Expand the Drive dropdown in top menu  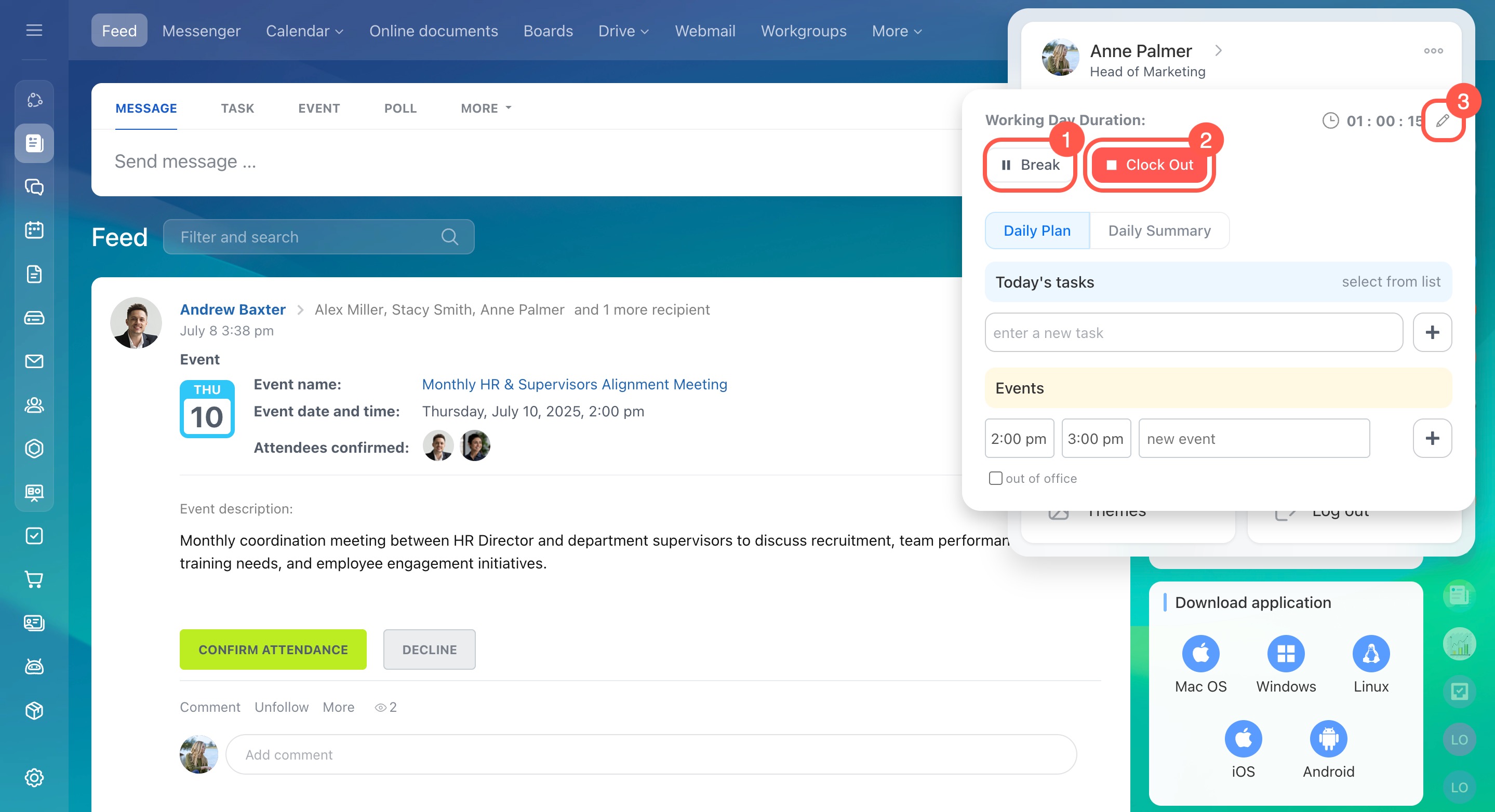(623, 31)
